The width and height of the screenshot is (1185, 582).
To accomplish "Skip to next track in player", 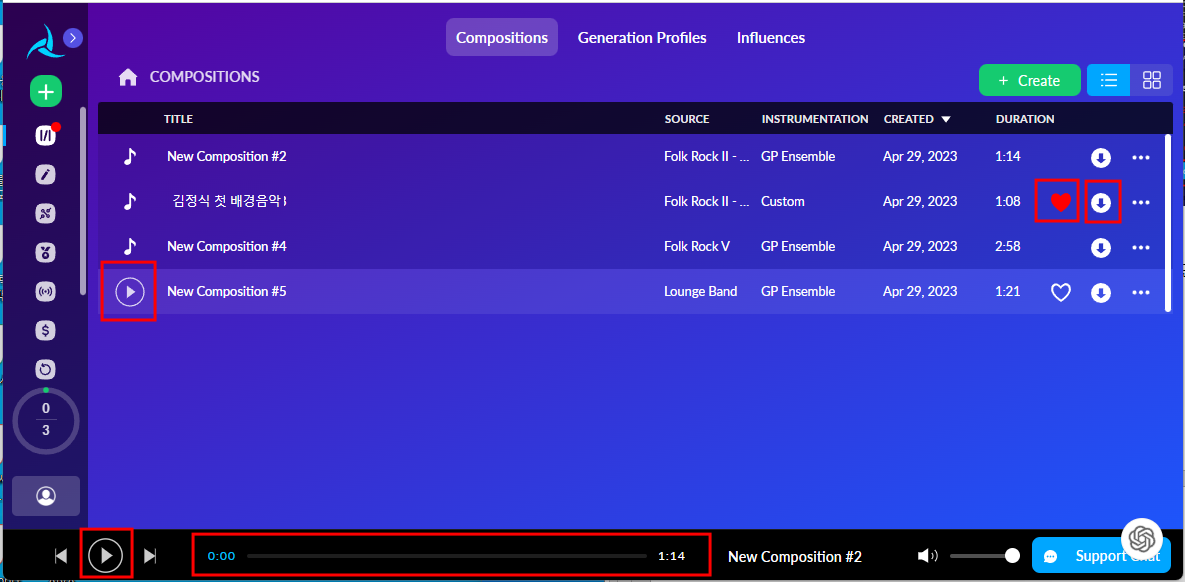I will pyautogui.click(x=150, y=556).
